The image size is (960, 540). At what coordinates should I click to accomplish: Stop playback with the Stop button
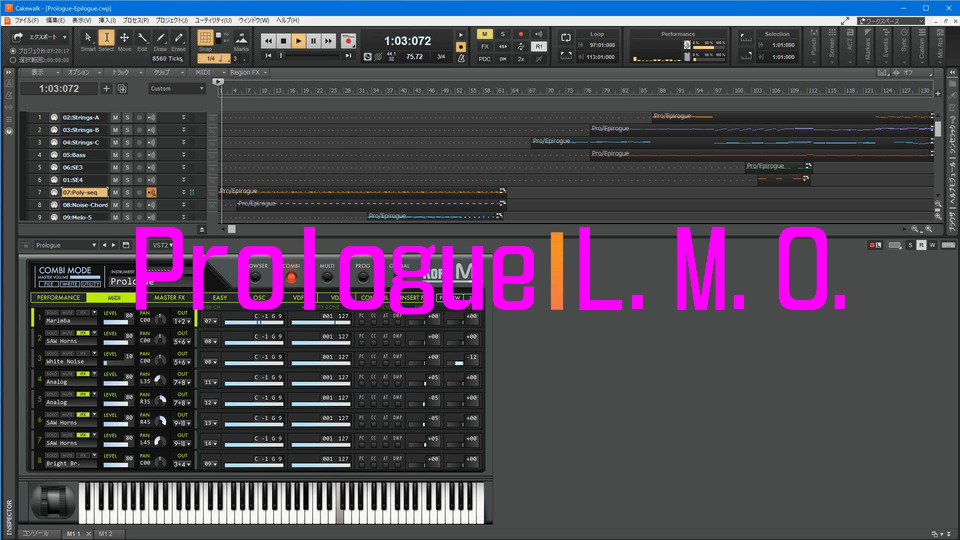click(x=283, y=41)
